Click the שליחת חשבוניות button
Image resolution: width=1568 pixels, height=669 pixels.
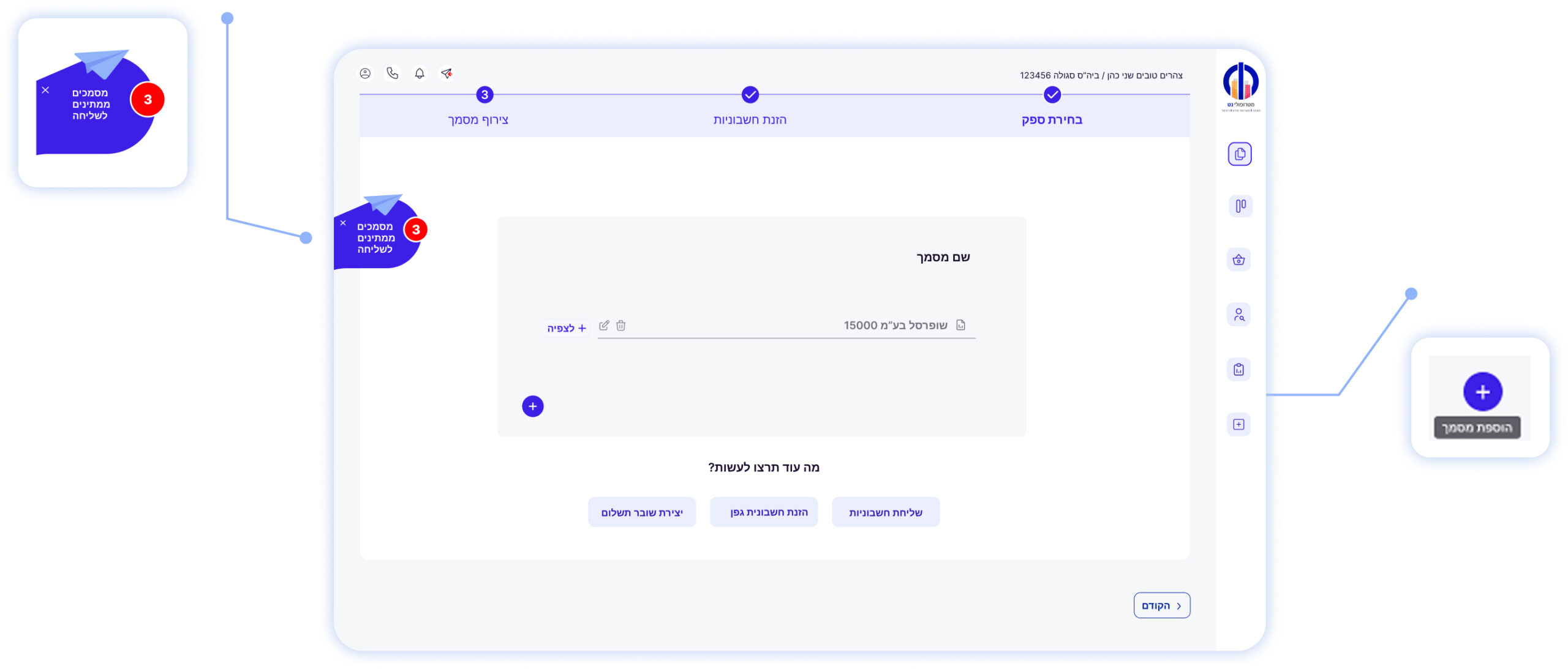tap(885, 512)
